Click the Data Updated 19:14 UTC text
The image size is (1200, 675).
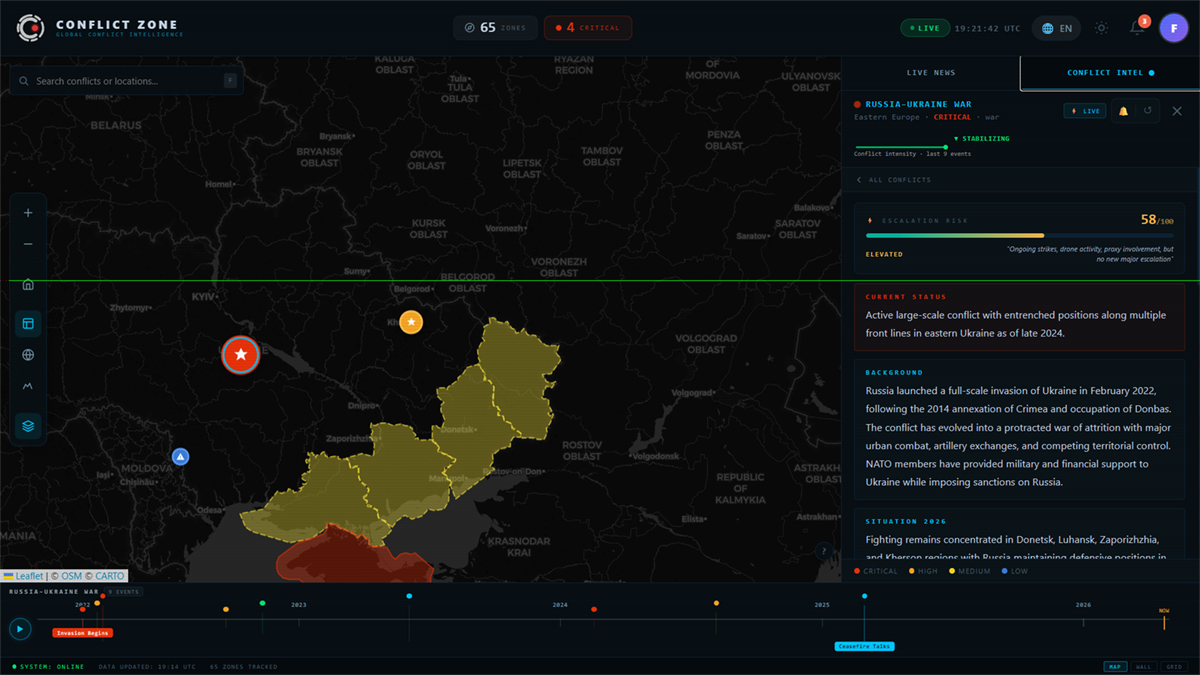(147, 667)
